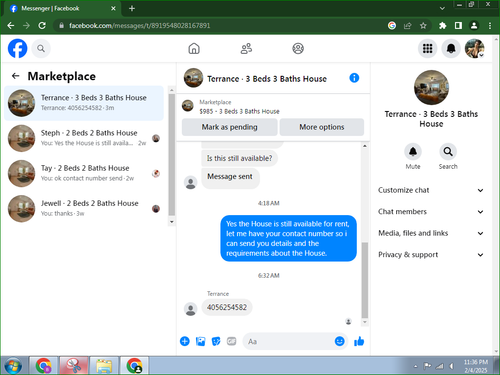This screenshot has height=375, width=500.
Task: Open the account profile picture menu
Action: 475,49
